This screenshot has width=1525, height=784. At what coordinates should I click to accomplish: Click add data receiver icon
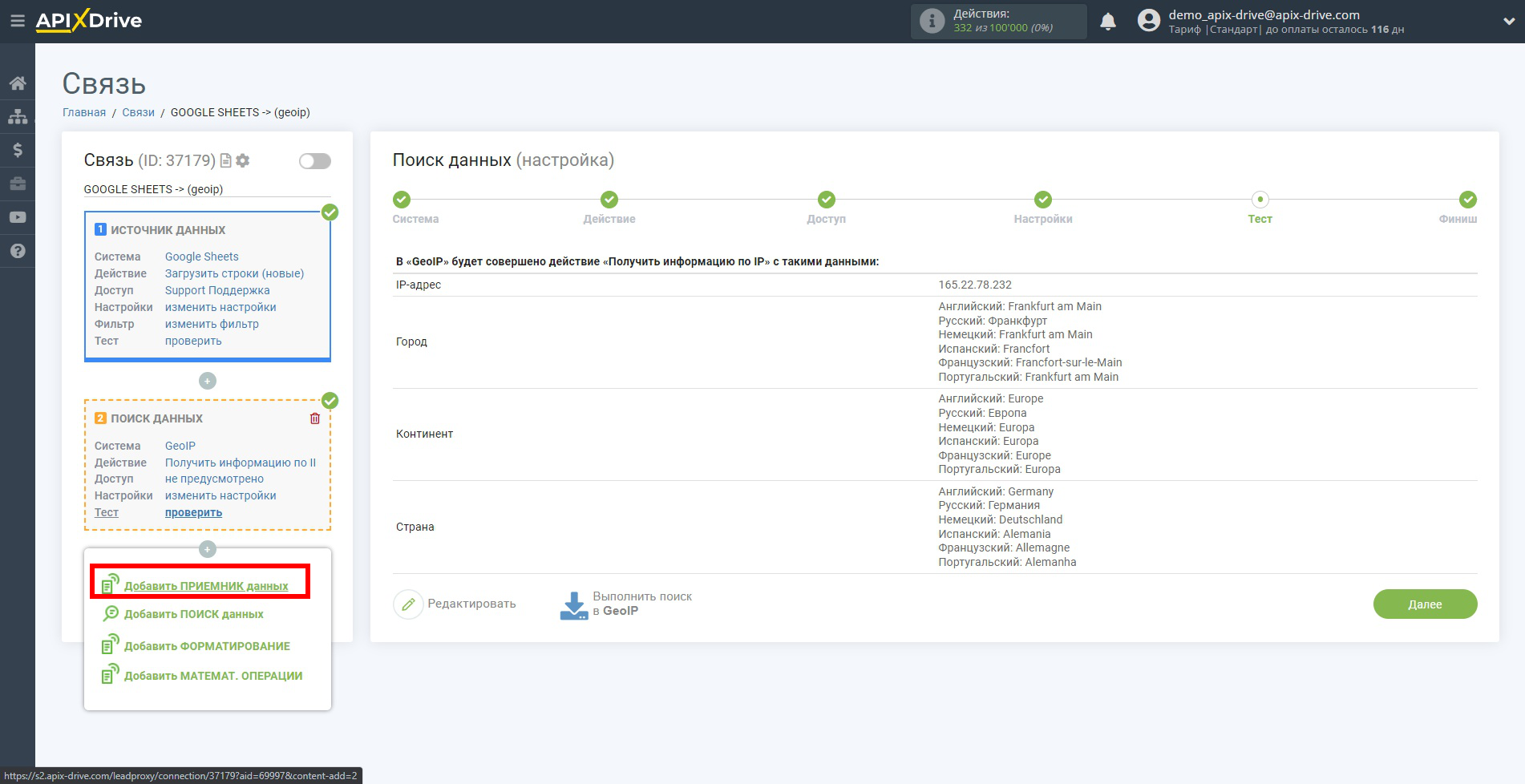(x=111, y=584)
